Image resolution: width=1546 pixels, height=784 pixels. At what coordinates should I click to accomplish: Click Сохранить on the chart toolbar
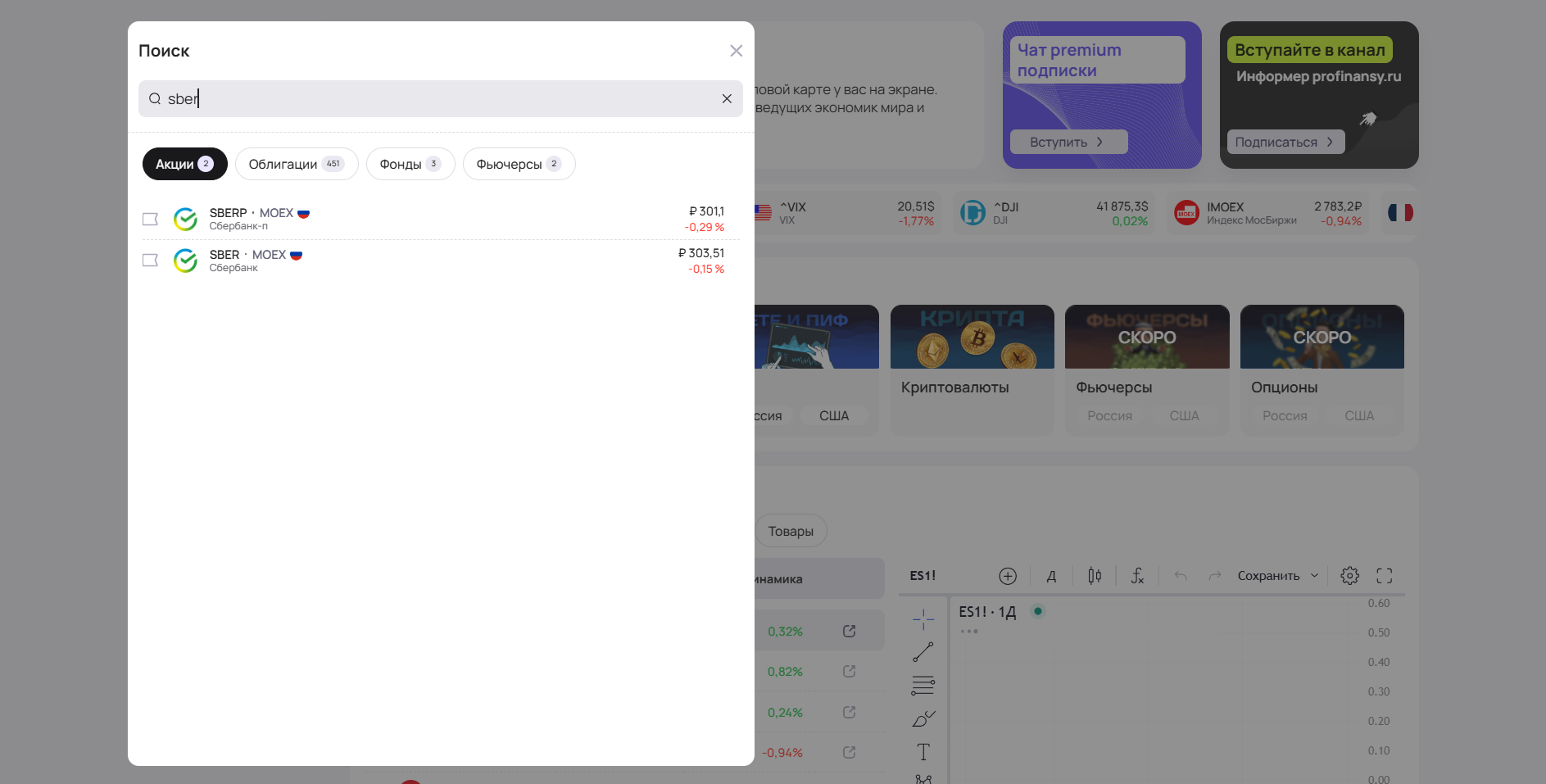(x=1268, y=576)
